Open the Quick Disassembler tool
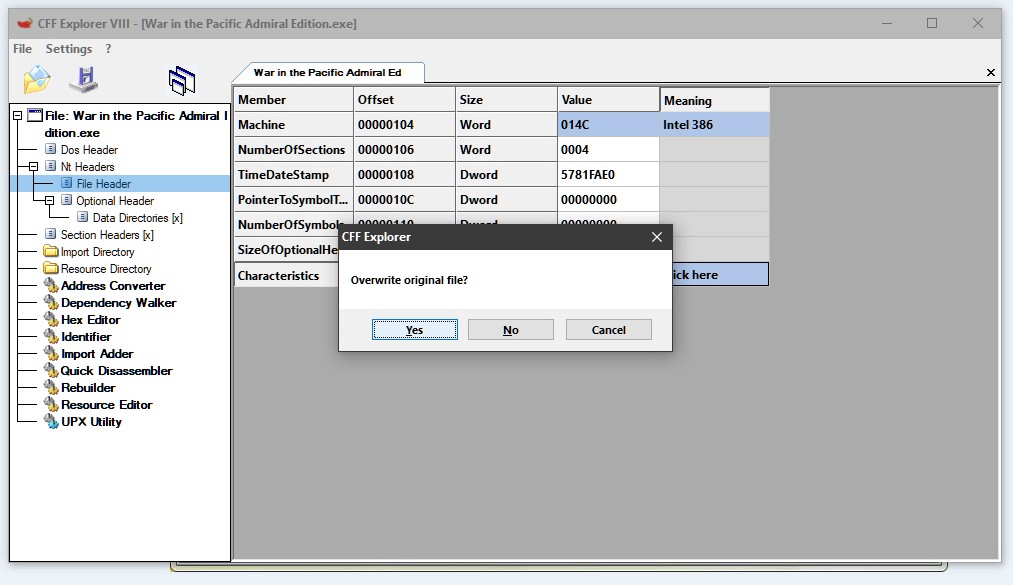 [x=116, y=371]
